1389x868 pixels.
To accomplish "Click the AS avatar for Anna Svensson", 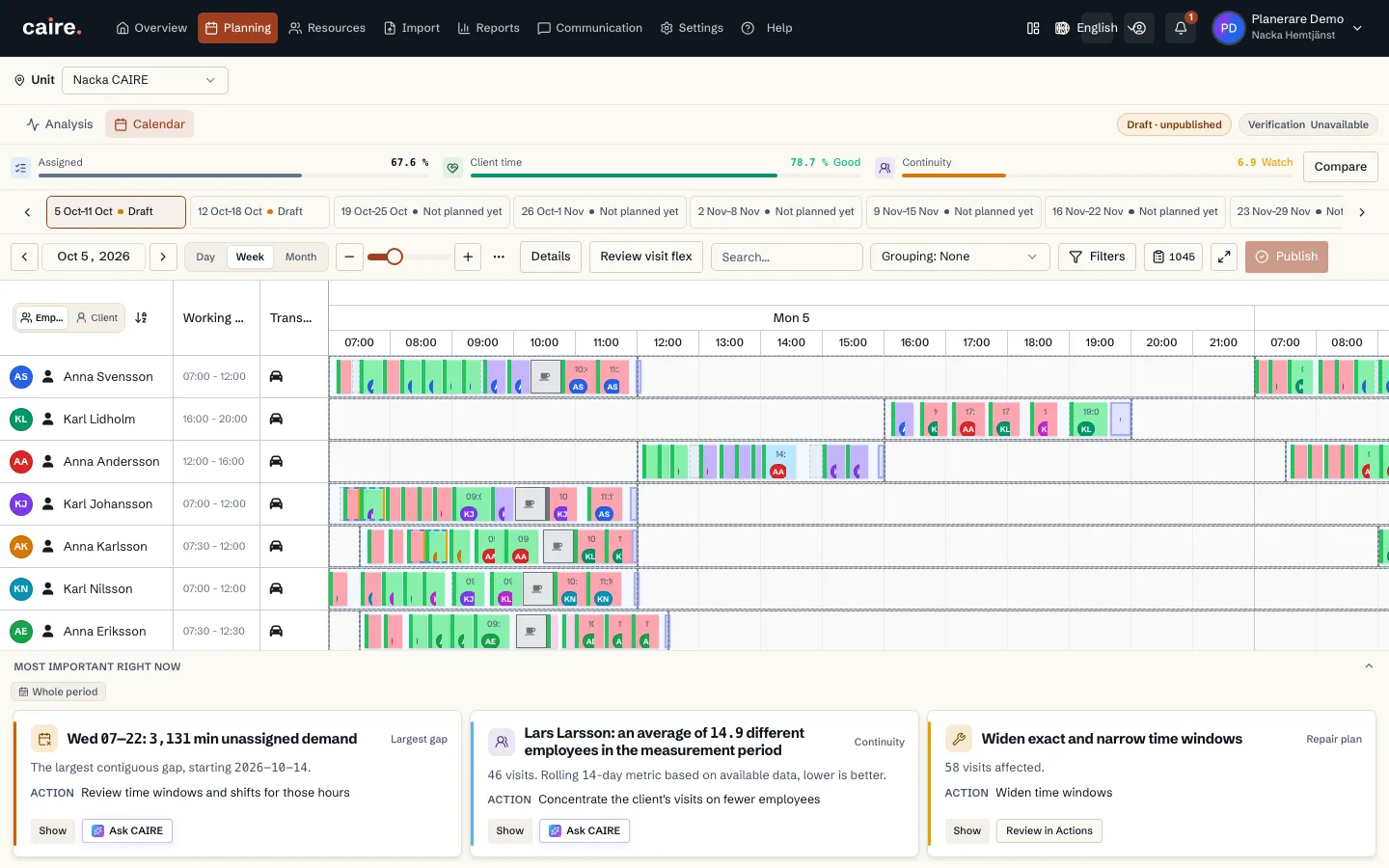I will 21,376.
